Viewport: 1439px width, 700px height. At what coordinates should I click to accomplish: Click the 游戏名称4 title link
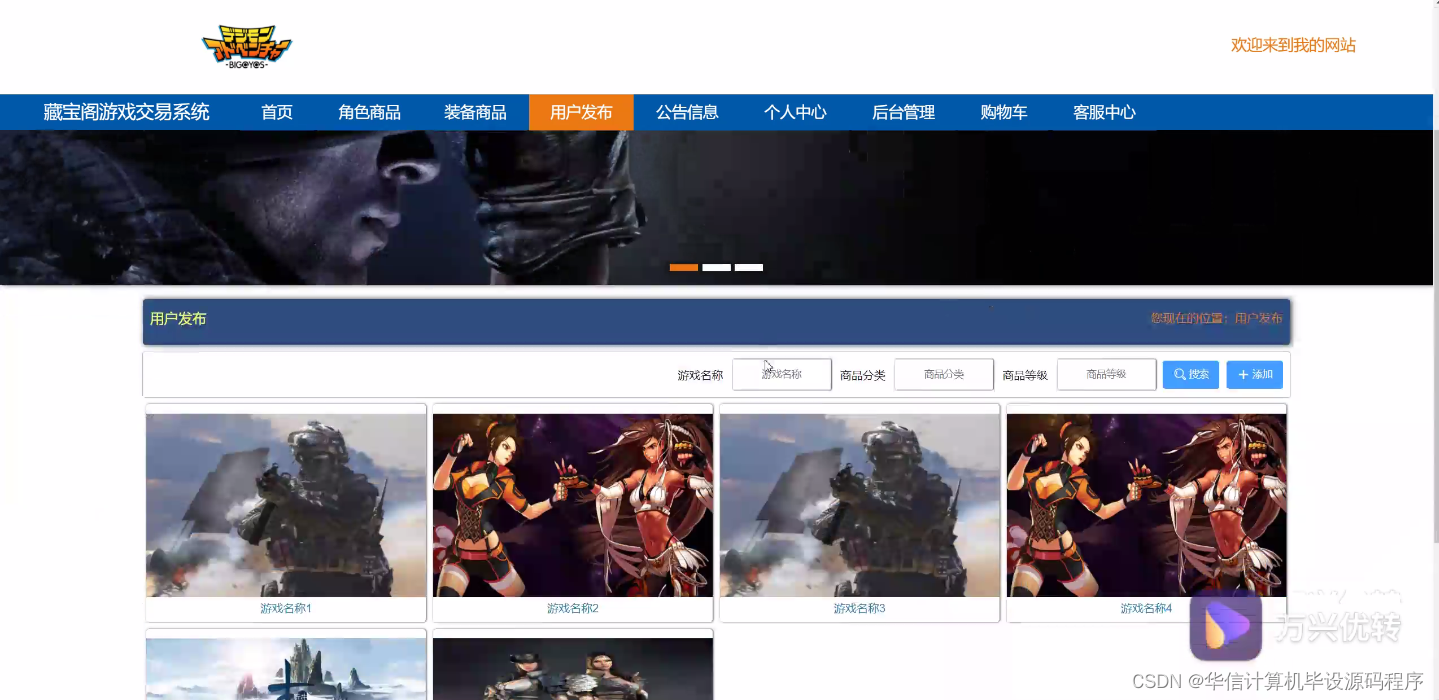click(x=1147, y=608)
